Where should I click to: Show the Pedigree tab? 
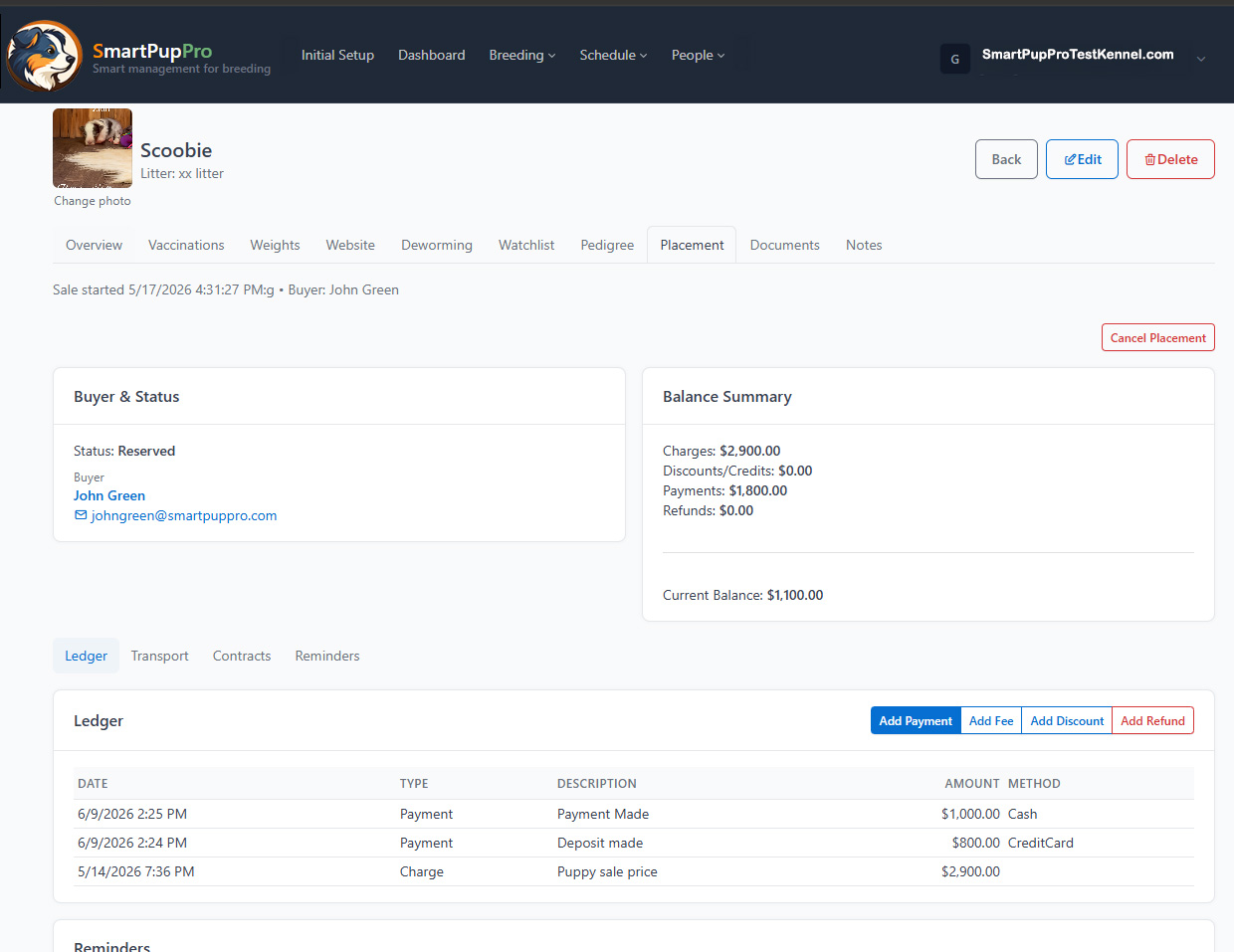pyautogui.click(x=607, y=245)
